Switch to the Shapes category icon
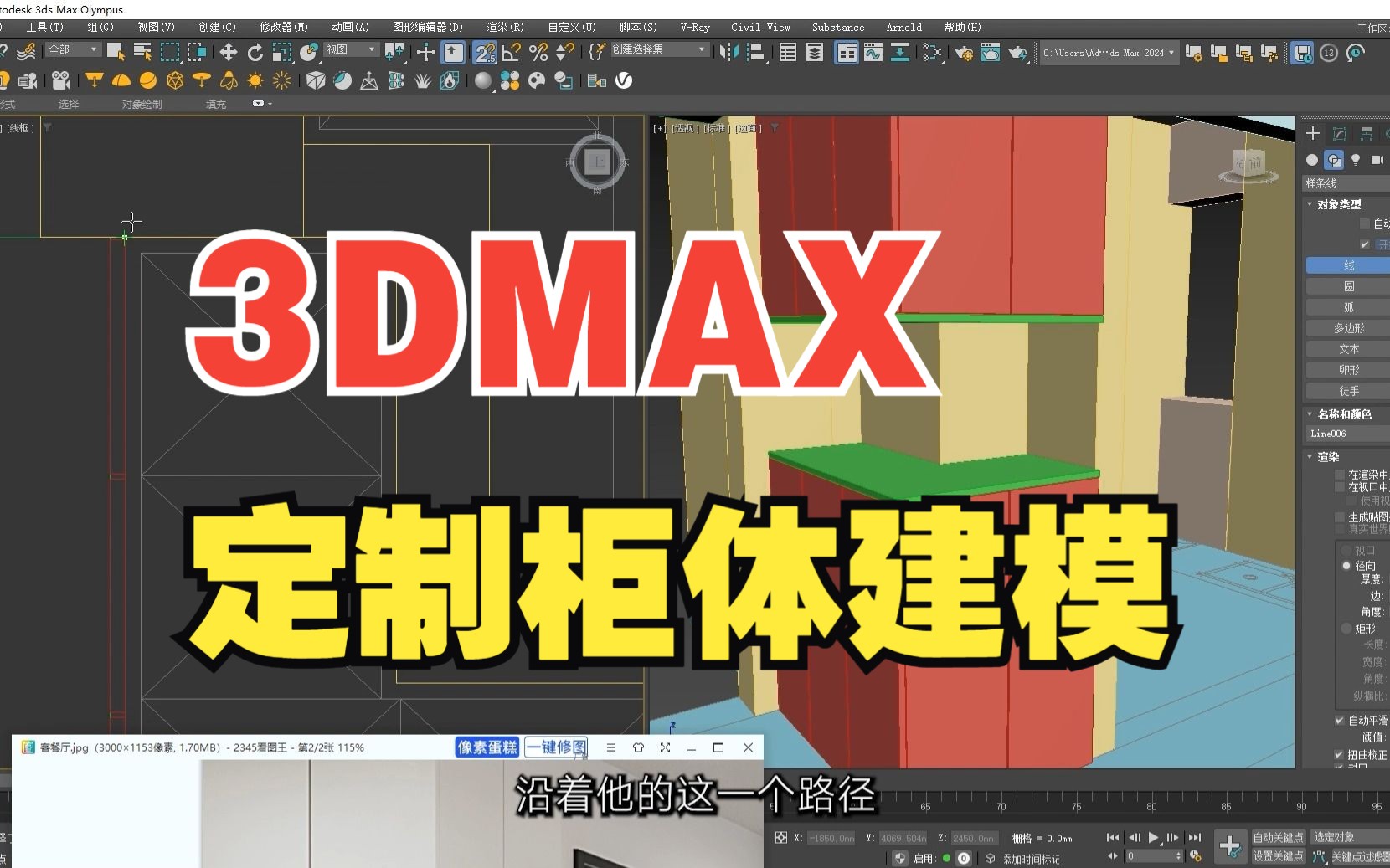 [x=1334, y=159]
